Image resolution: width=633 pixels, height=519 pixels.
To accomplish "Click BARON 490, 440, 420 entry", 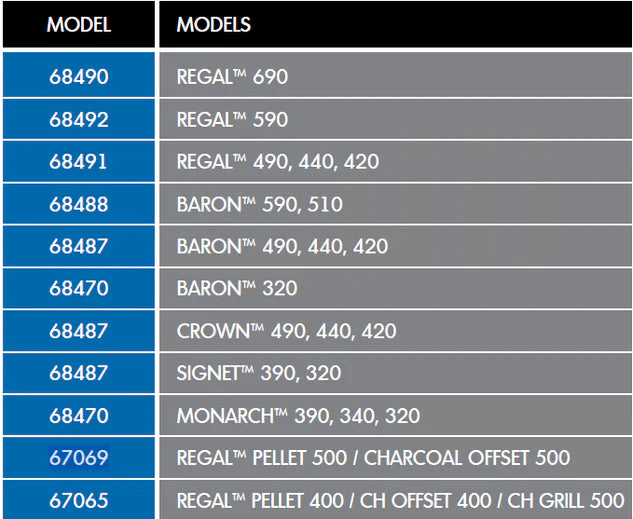I will pyautogui.click(x=282, y=246).
